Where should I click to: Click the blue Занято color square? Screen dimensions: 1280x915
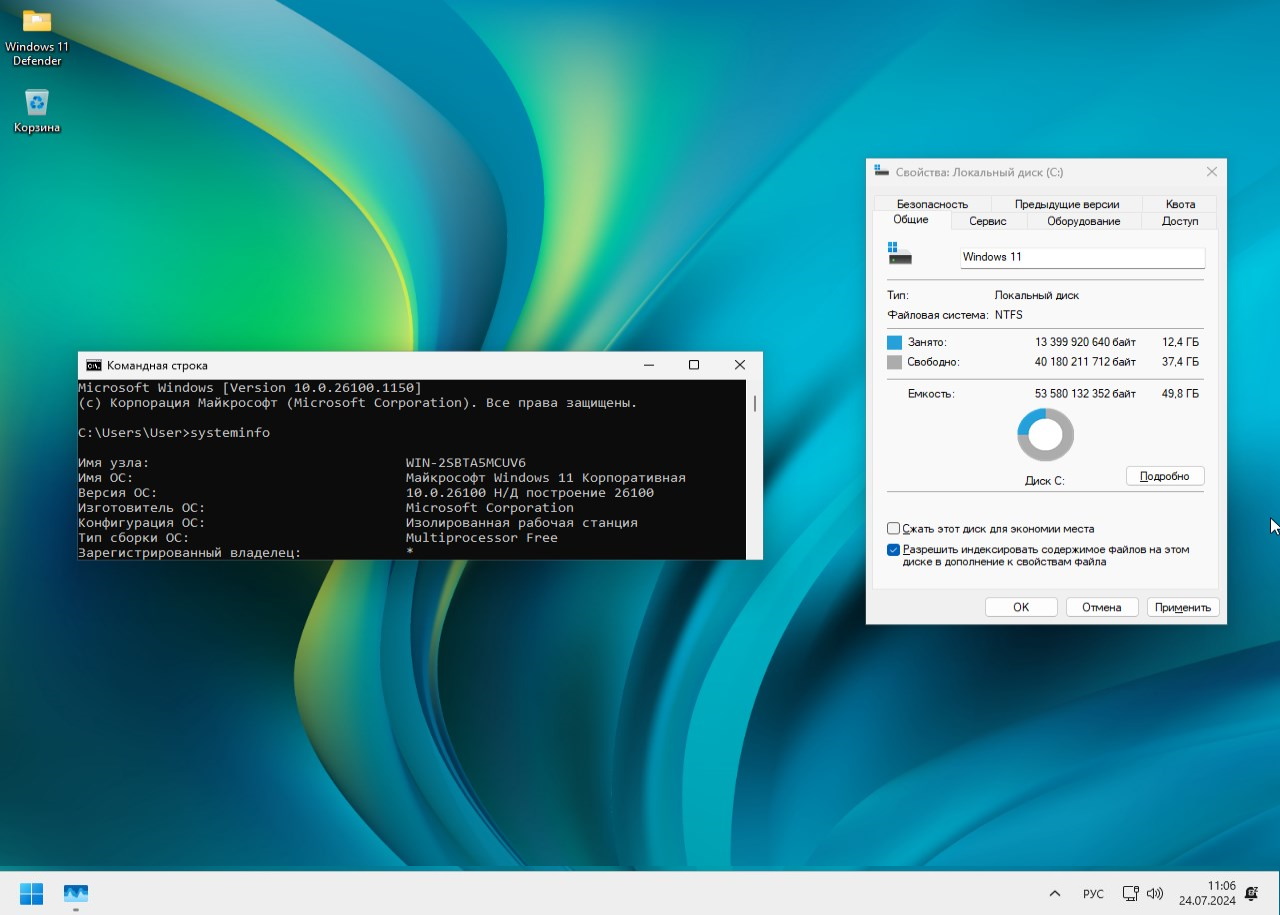894,342
